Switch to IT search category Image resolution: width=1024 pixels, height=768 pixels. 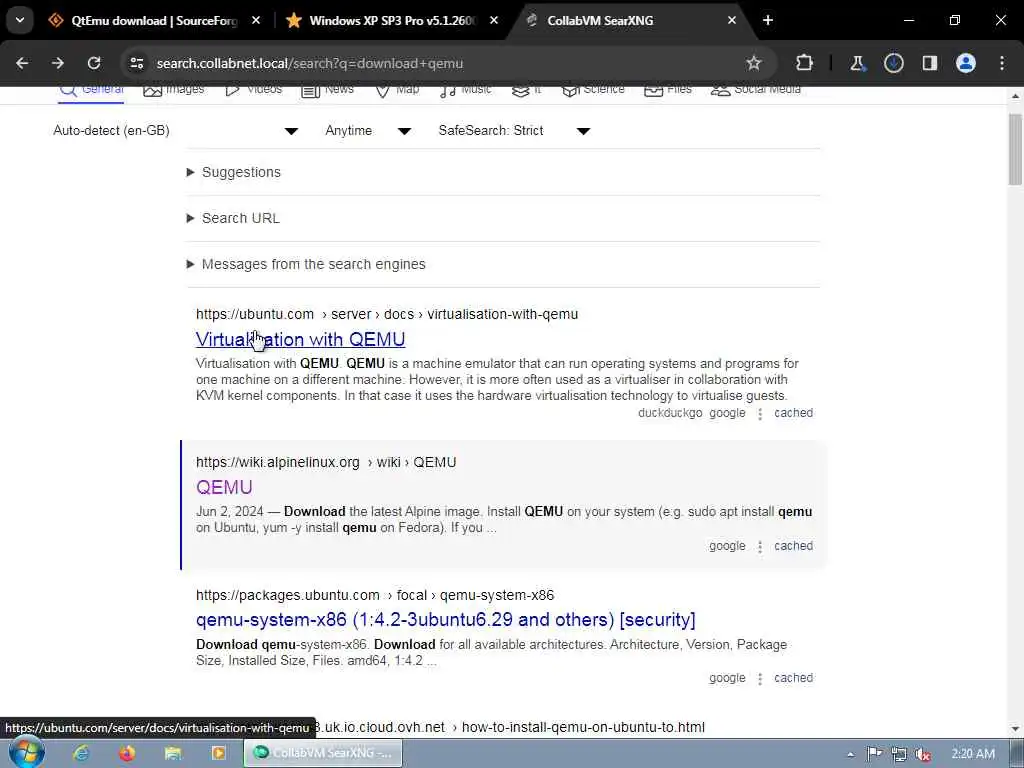pos(526,89)
